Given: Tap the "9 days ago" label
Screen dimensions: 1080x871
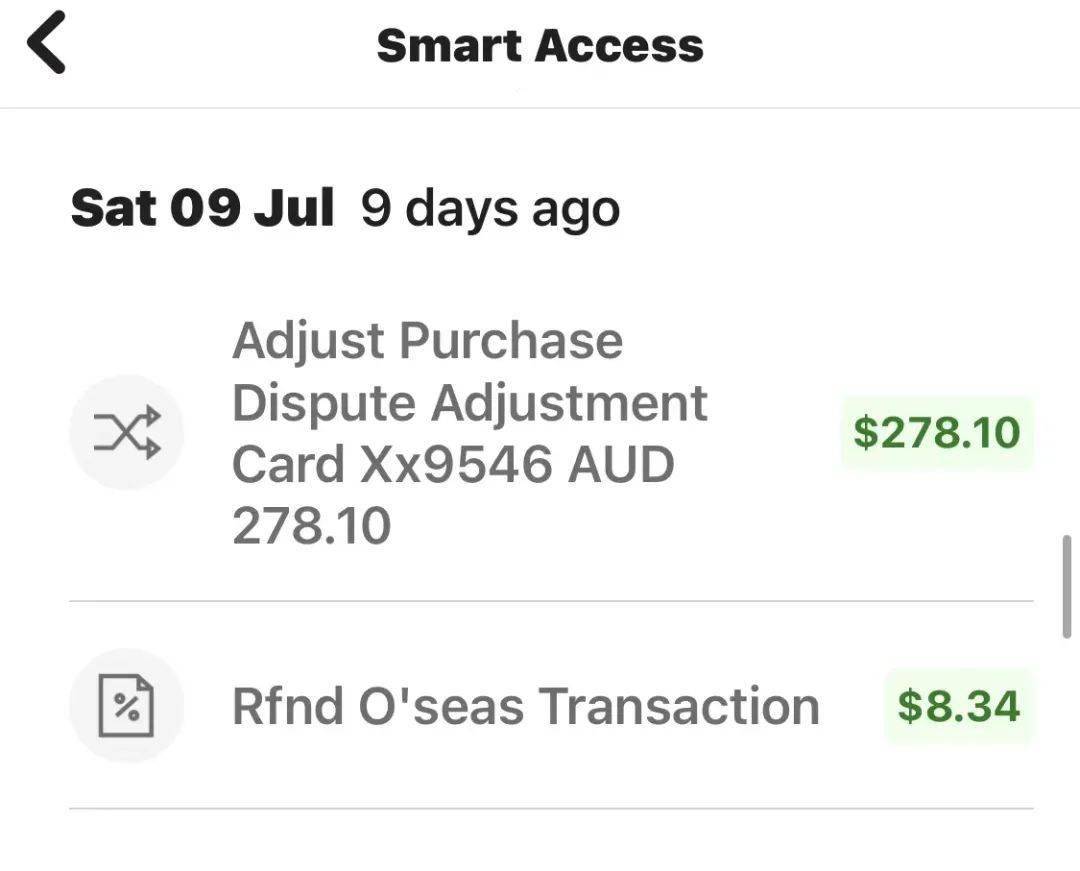Looking at the screenshot, I should (x=490, y=209).
